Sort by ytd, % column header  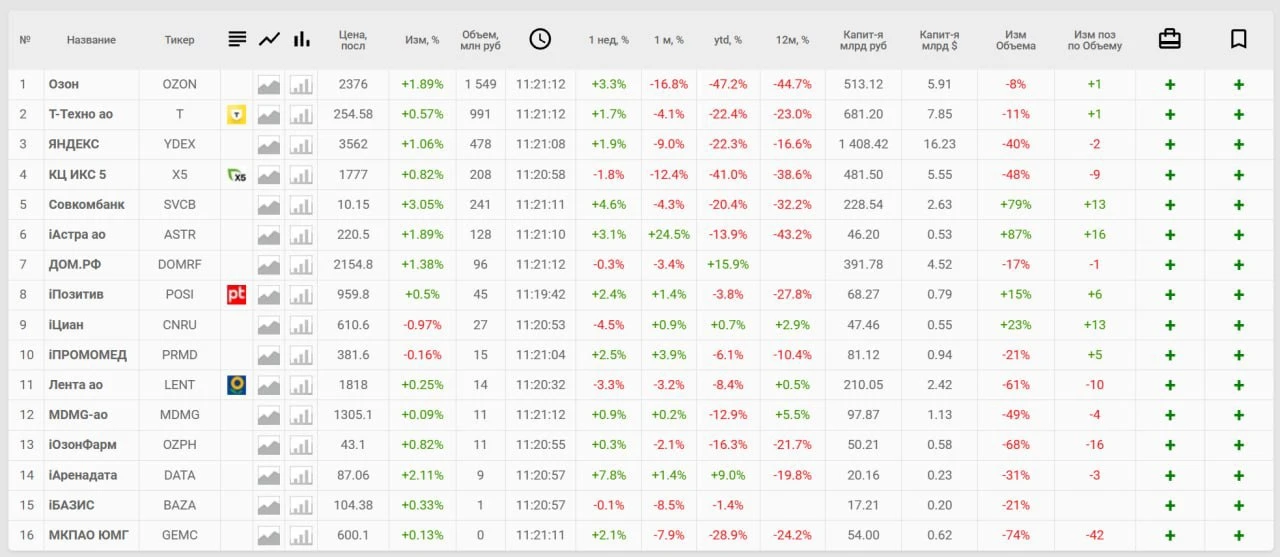click(728, 40)
